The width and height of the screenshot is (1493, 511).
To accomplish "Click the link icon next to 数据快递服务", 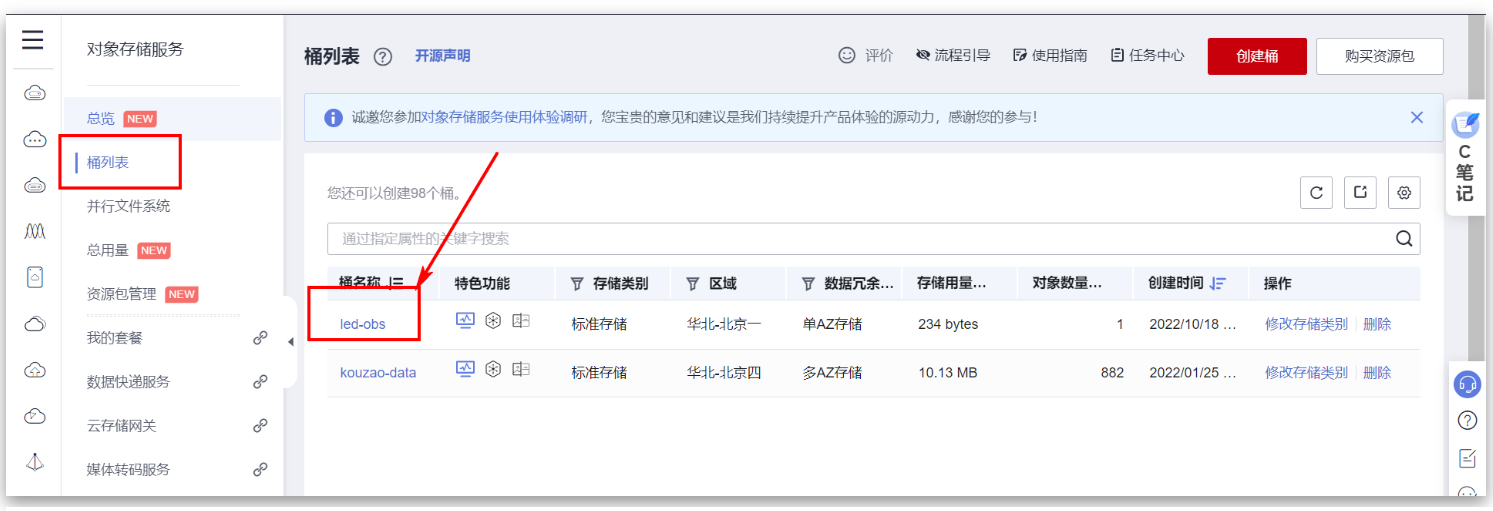I will click(x=260, y=382).
